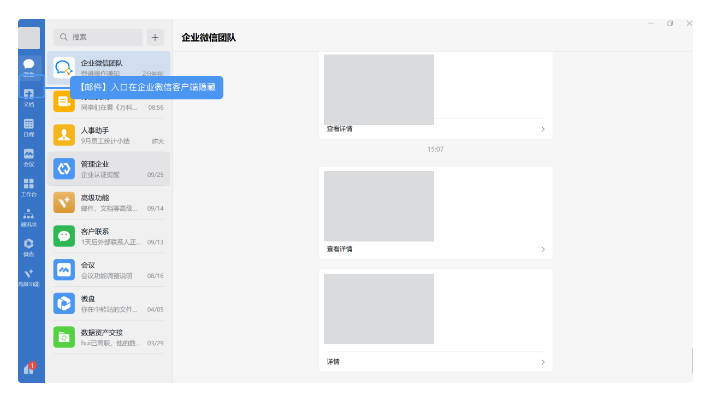Open 文档 from the left sidebar
The image size is (712, 401).
click(29, 97)
